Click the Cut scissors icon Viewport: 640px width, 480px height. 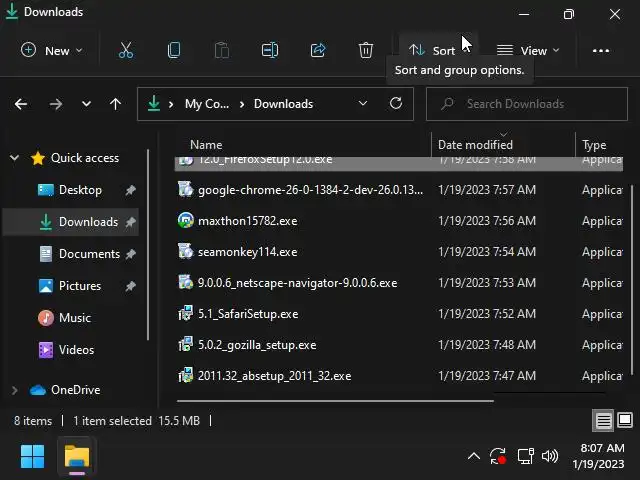pyautogui.click(x=126, y=51)
